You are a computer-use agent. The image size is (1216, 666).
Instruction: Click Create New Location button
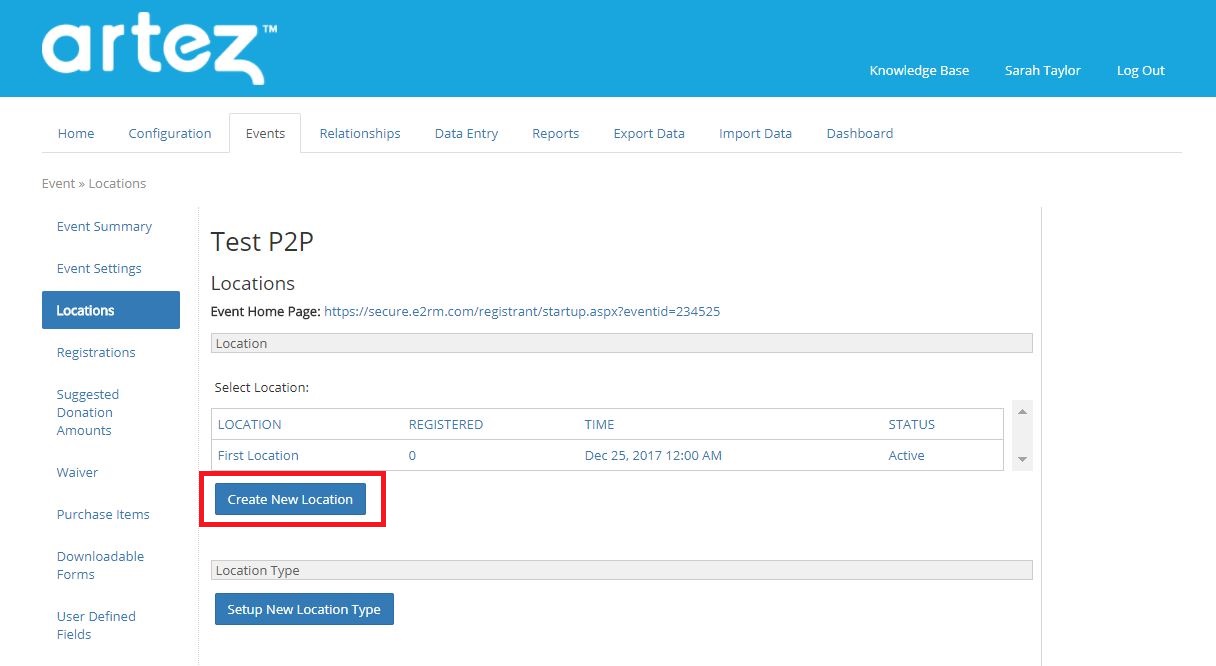[x=290, y=499]
